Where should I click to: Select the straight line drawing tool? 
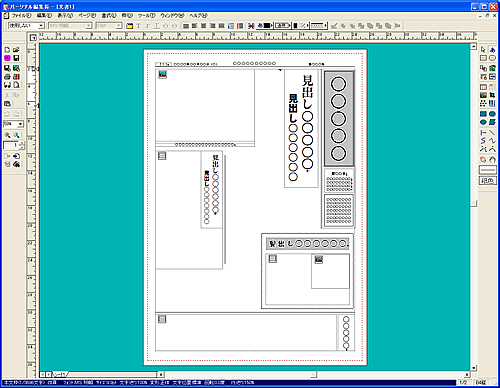492,133
